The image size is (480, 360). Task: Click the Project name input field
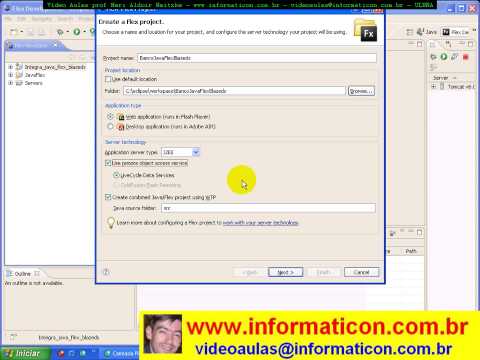coord(257,58)
